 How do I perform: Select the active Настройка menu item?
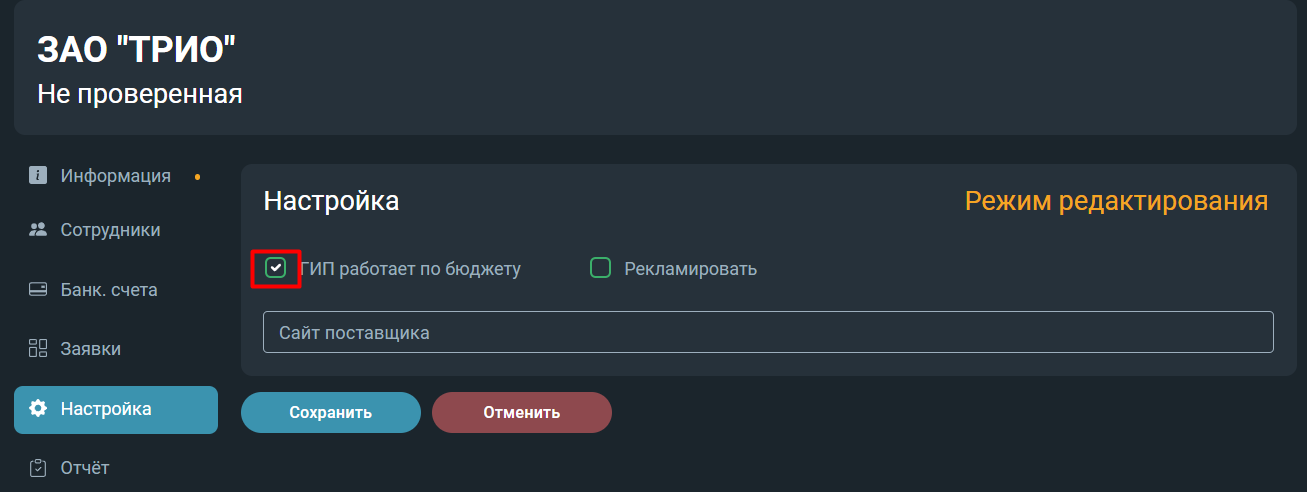click(x=116, y=410)
